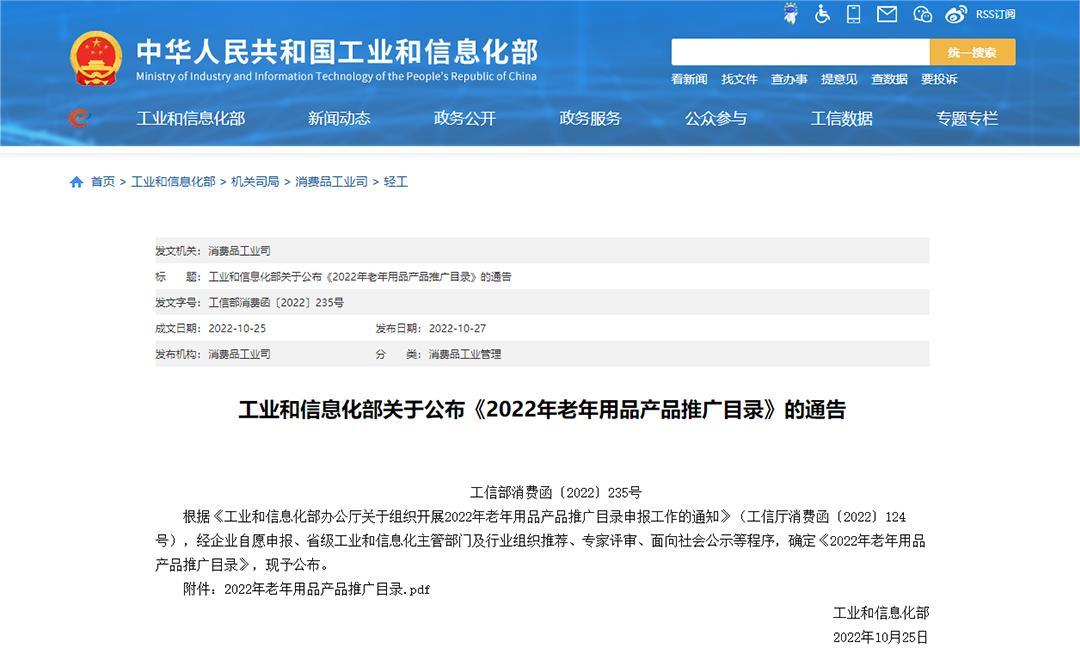The height and width of the screenshot is (671, 1080).
Task: Open the wheelchair accessibility mode icon
Action: click(822, 14)
